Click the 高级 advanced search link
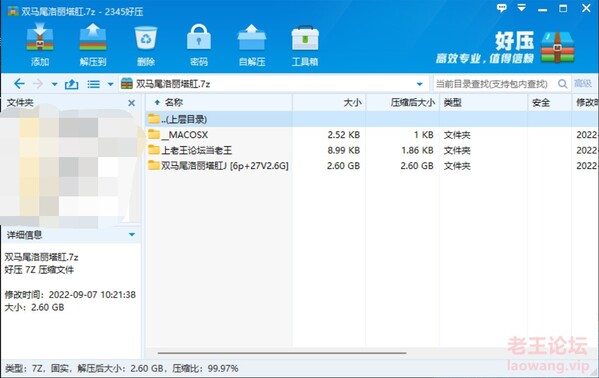Screen dimensions: 599x378 coord(583,83)
